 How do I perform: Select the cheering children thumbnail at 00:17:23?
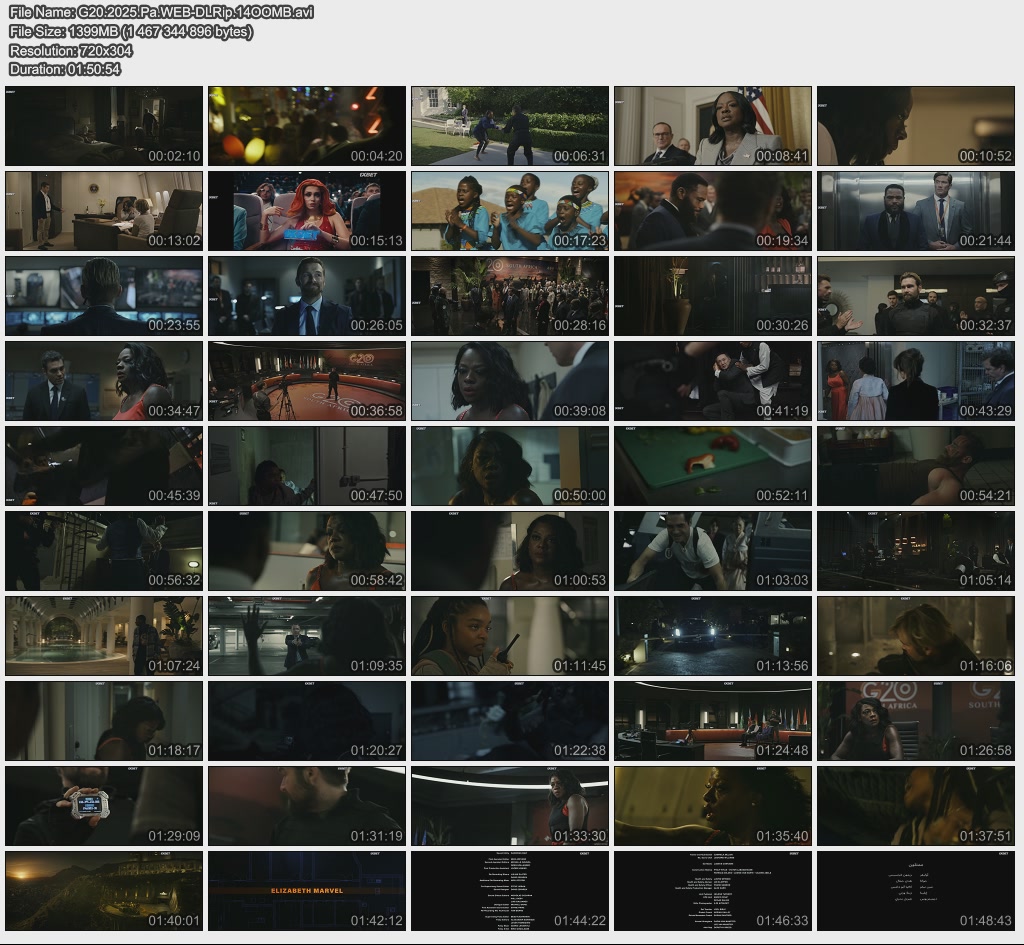click(x=510, y=211)
